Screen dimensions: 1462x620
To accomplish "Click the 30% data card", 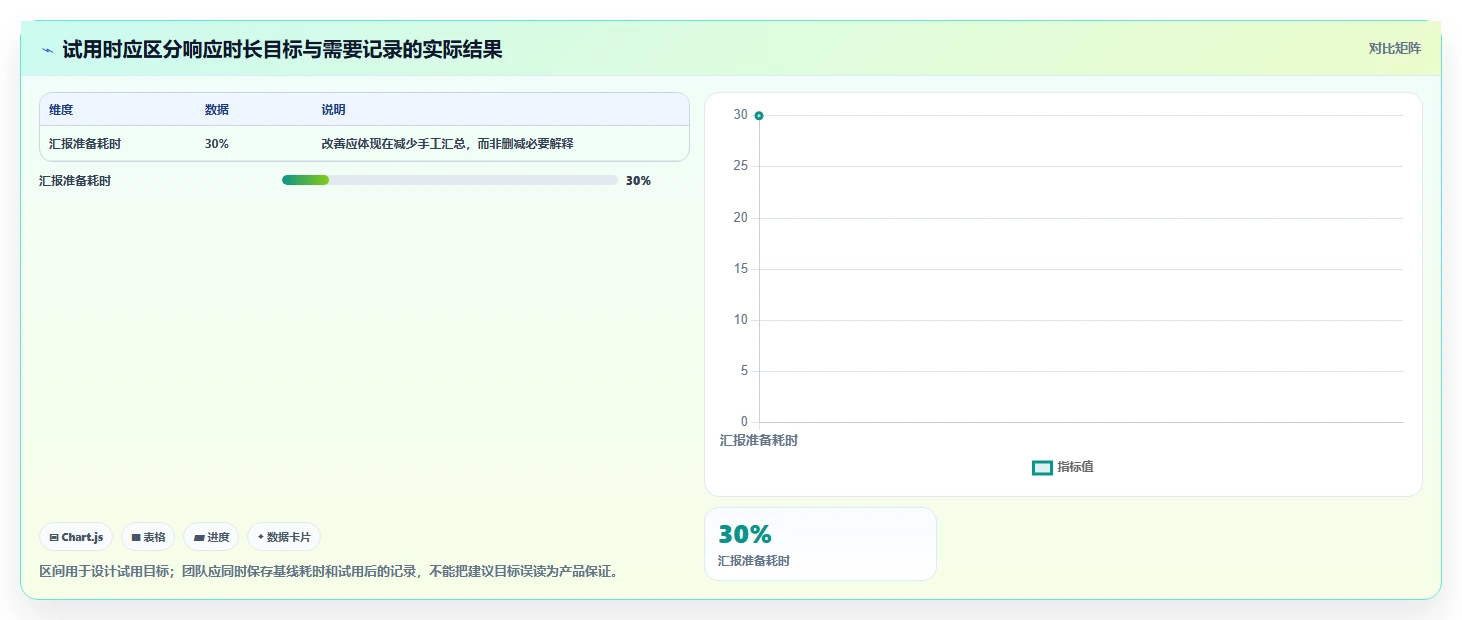I will (820, 544).
